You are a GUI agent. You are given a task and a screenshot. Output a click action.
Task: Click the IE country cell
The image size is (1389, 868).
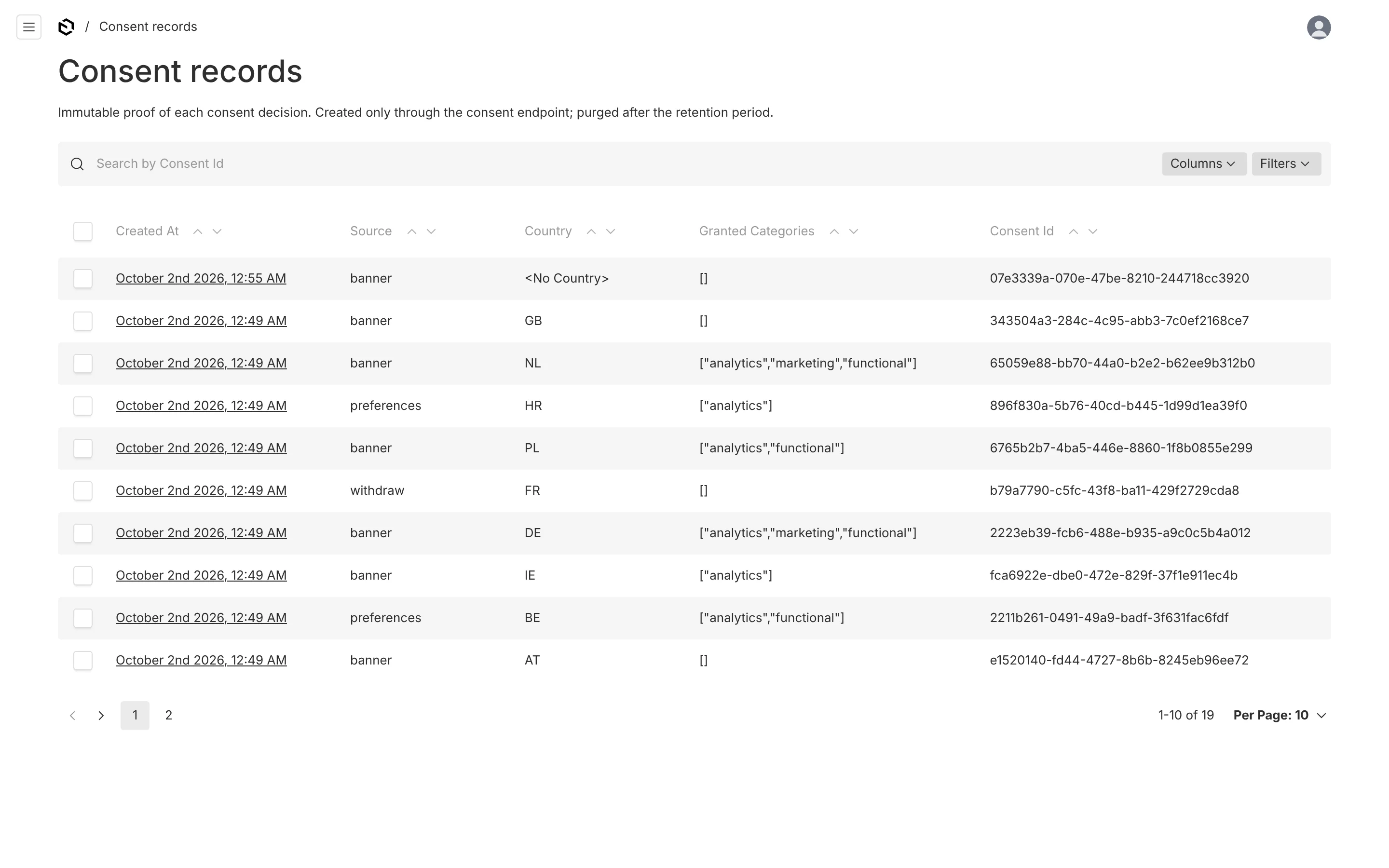pos(530,576)
